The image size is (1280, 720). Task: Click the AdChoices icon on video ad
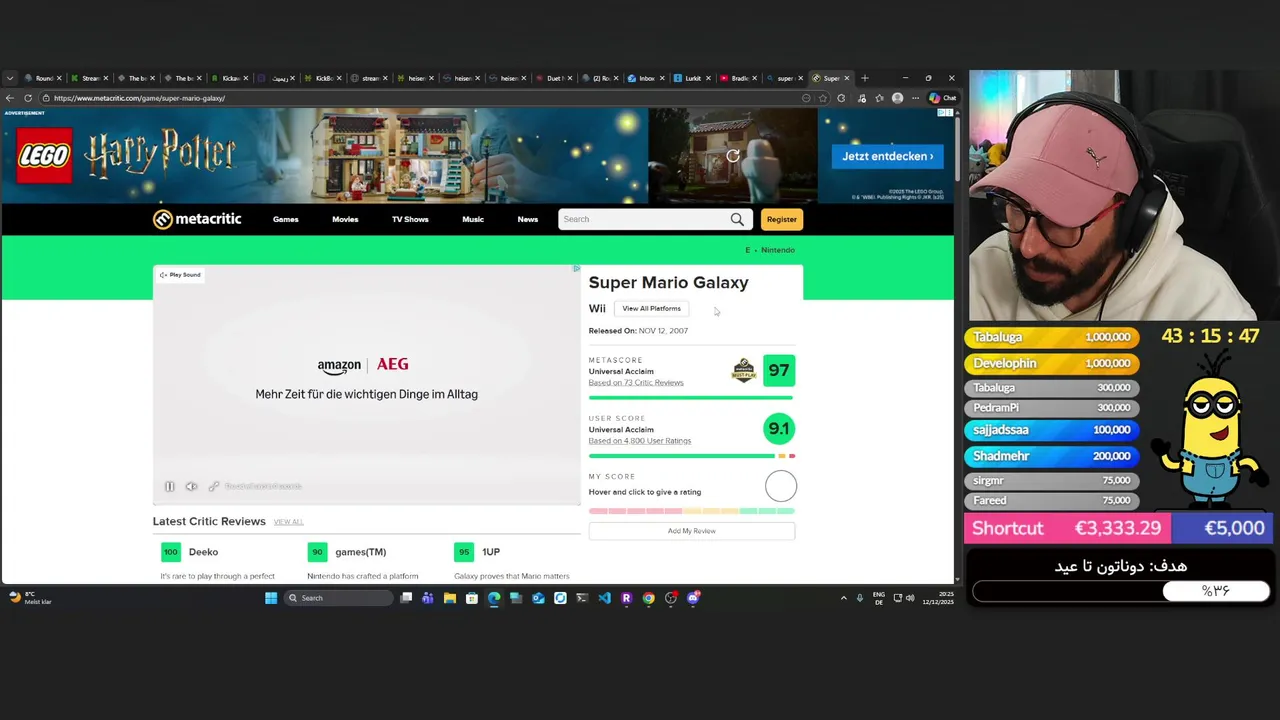pos(576,268)
